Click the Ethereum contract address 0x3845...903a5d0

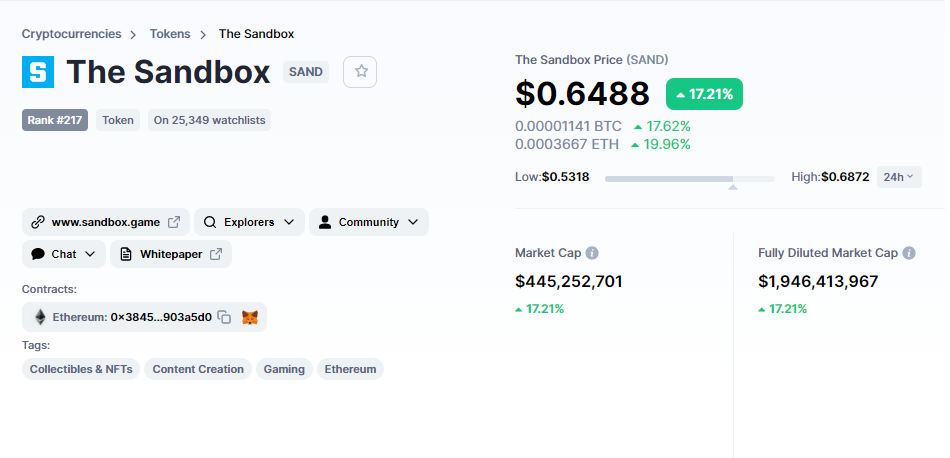coord(161,317)
